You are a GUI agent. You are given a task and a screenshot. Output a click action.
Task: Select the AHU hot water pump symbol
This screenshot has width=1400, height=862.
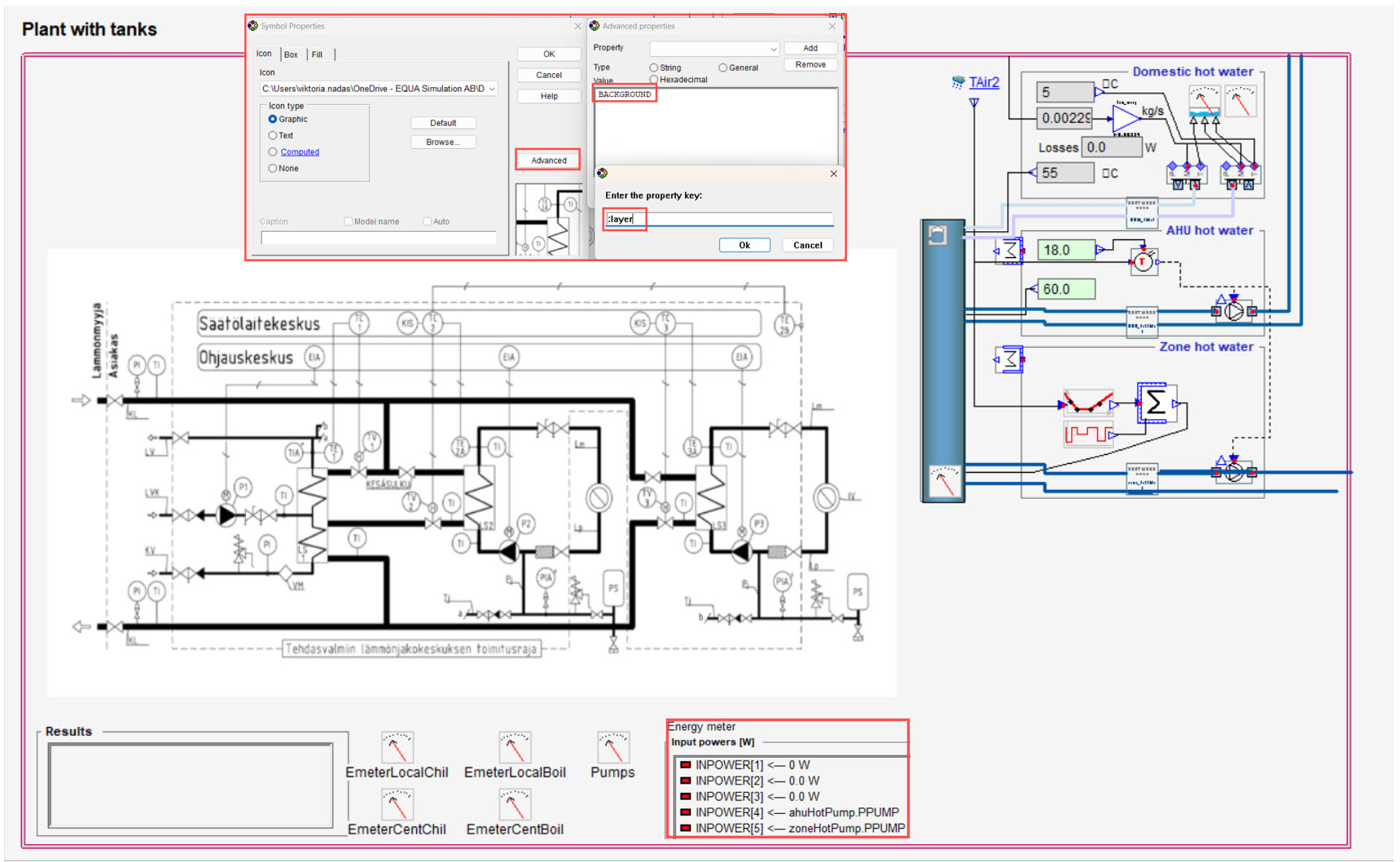tap(1234, 311)
